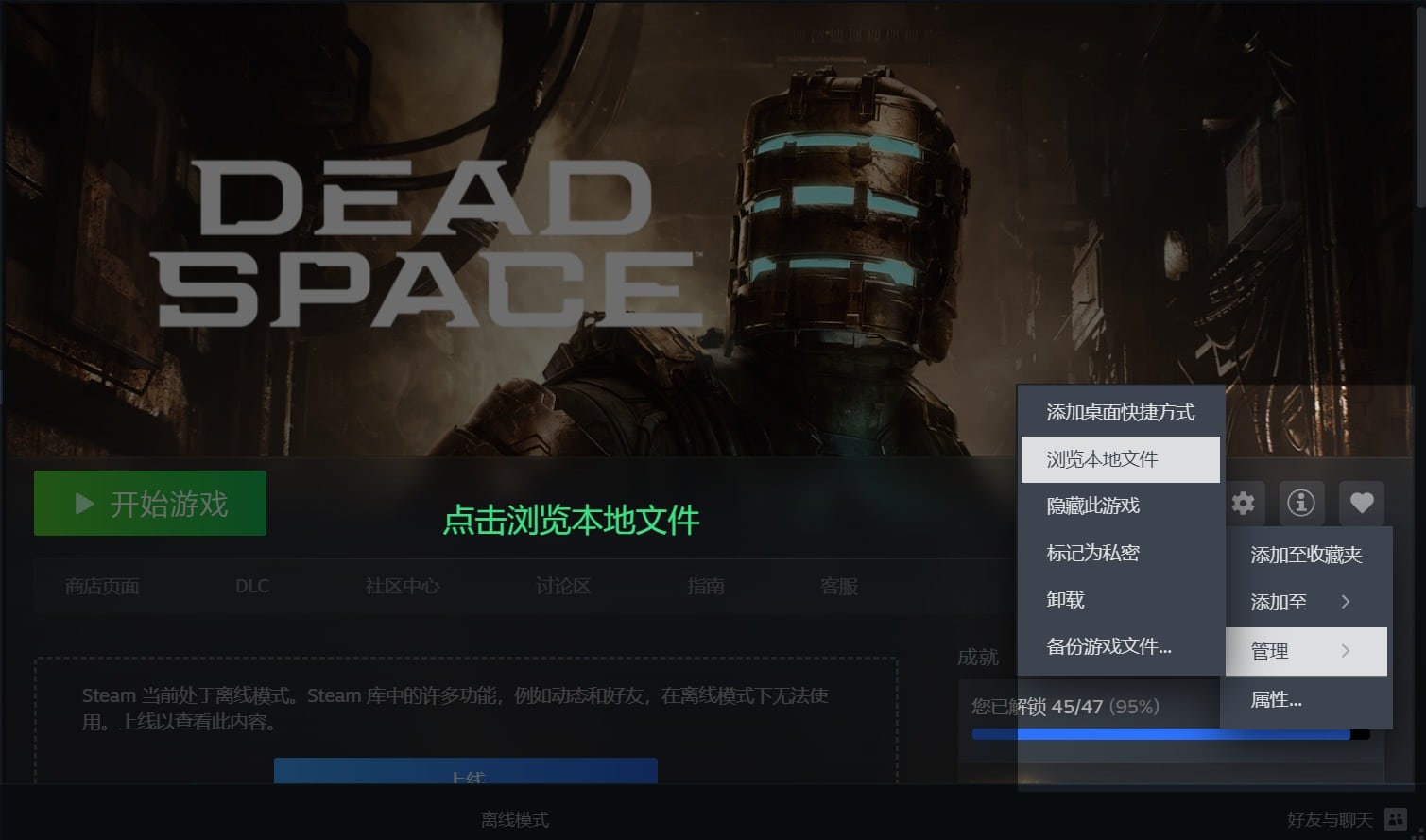This screenshot has width=1426, height=840.
Task: Expand the 管理 submenu
Action: 1306,651
